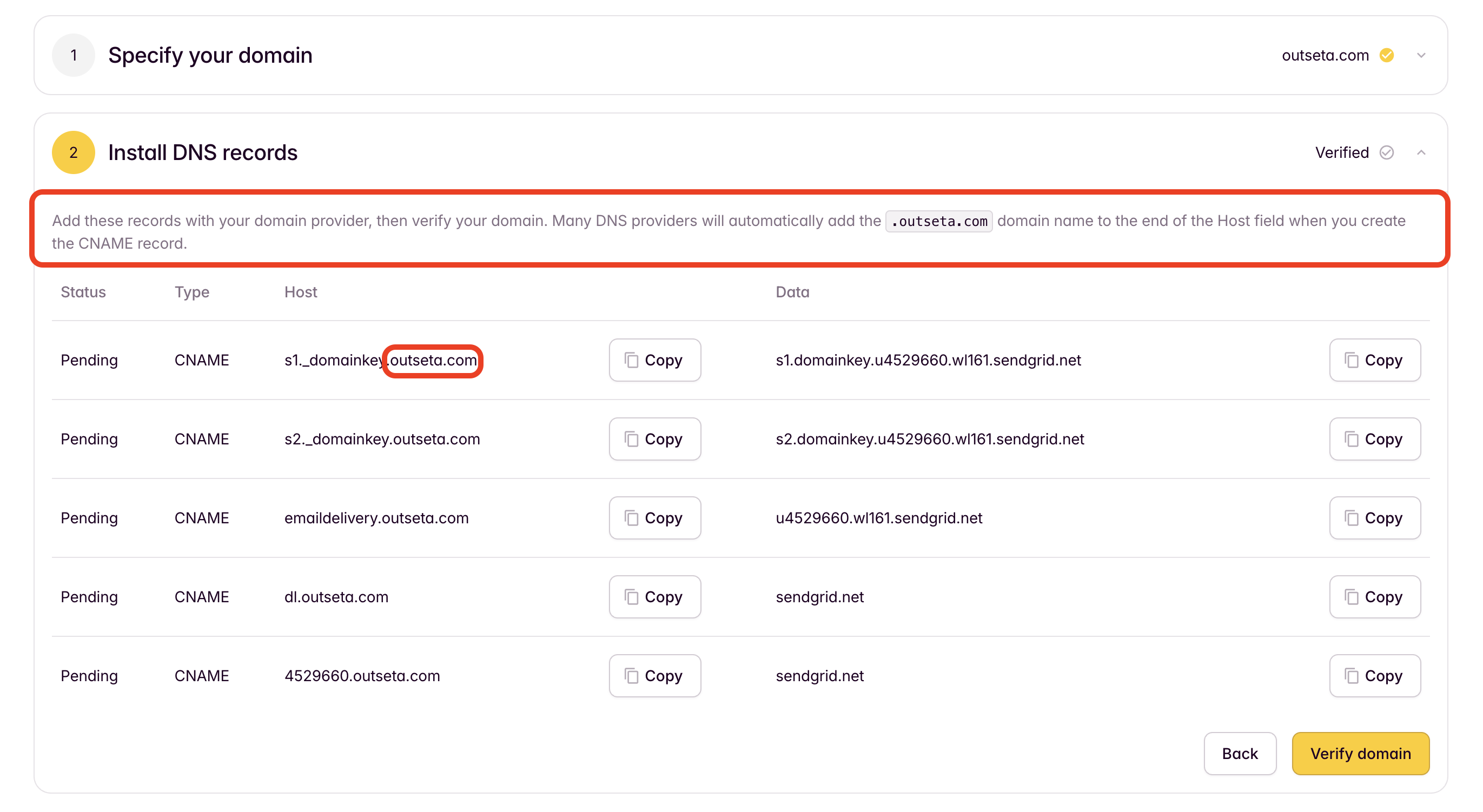This screenshot has height=812, width=1483.
Task: Copy the u4529660.wl161.sendgrid.net data
Action: pyautogui.click(x=1374, y=517)
